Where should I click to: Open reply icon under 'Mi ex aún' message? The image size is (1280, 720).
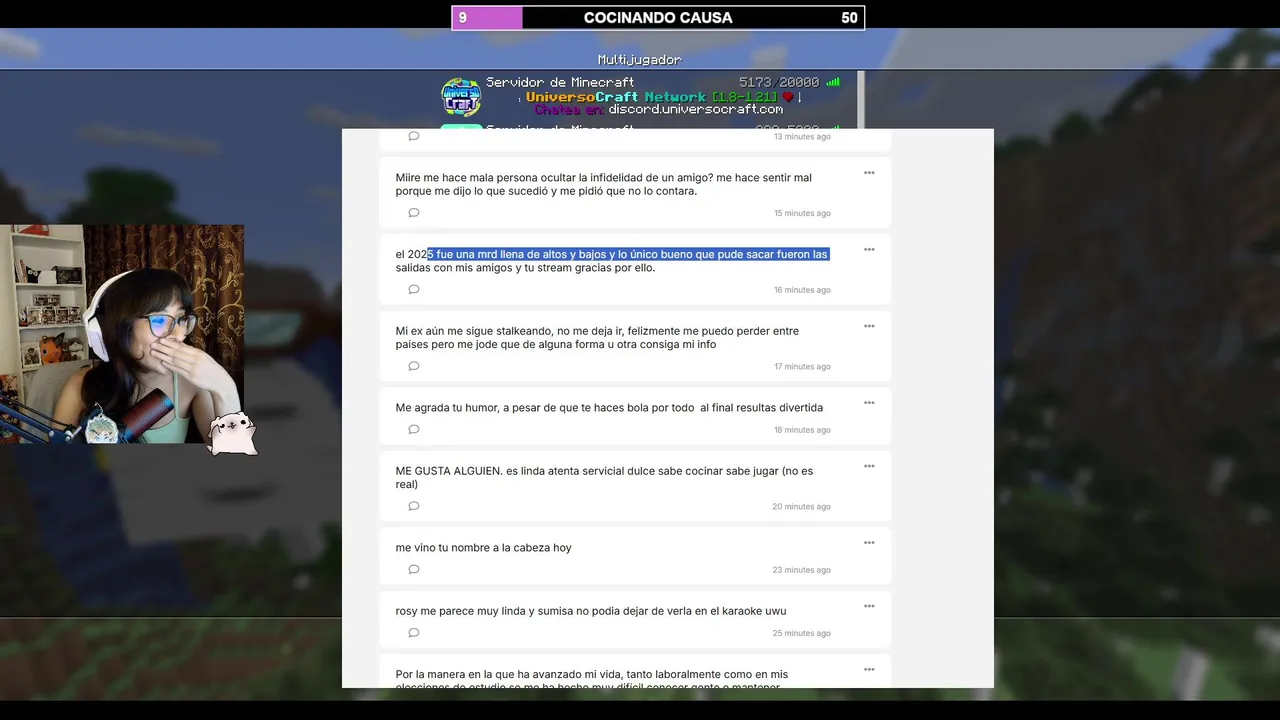tap(414, 366)
